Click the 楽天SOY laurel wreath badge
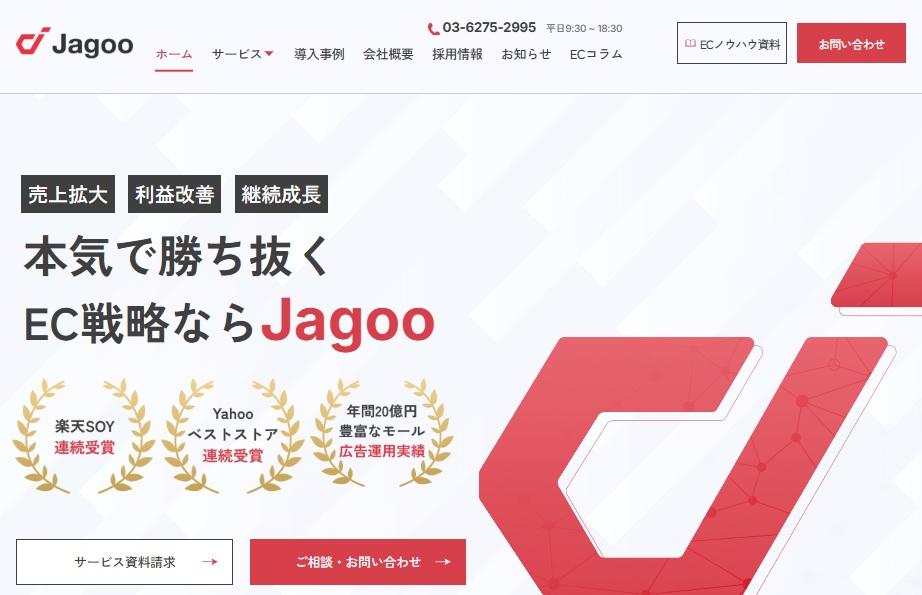Screen dimensions: 922x595 (x=84, y=436)
